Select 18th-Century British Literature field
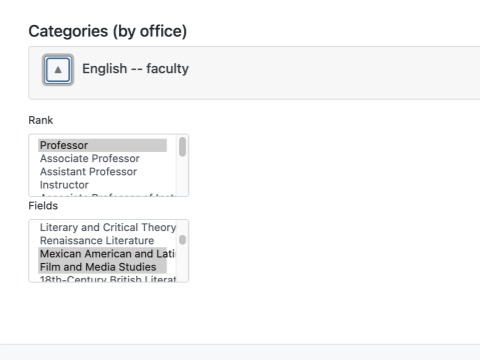 (107, 278)
